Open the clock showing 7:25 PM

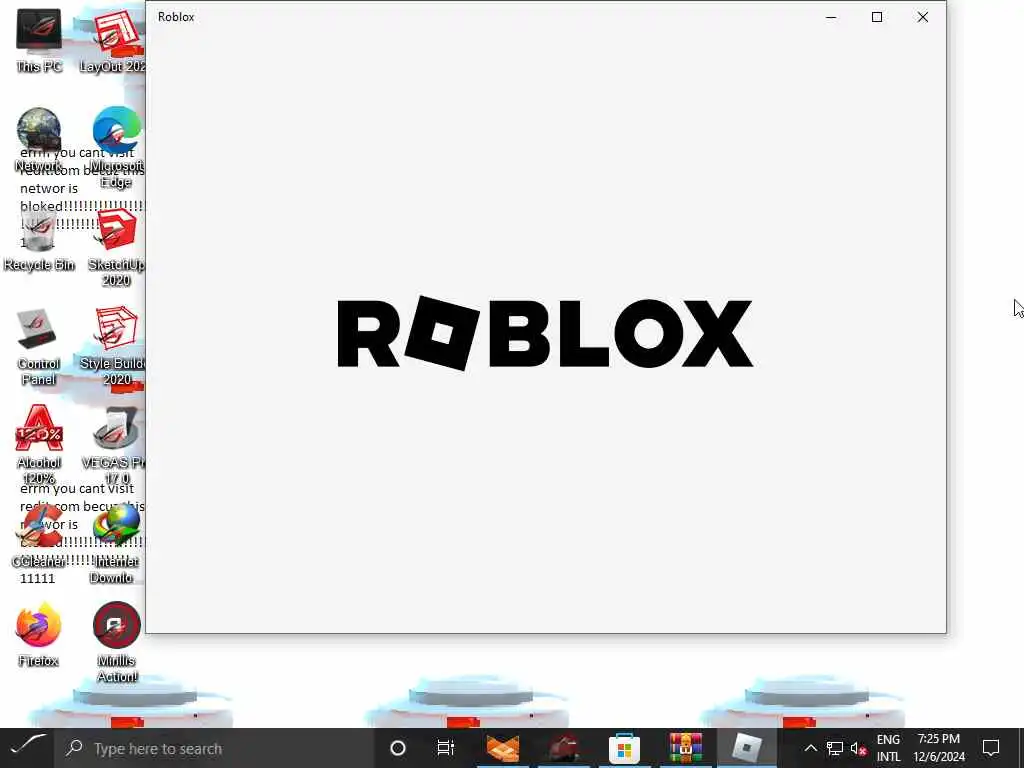[x=938, y=748]
